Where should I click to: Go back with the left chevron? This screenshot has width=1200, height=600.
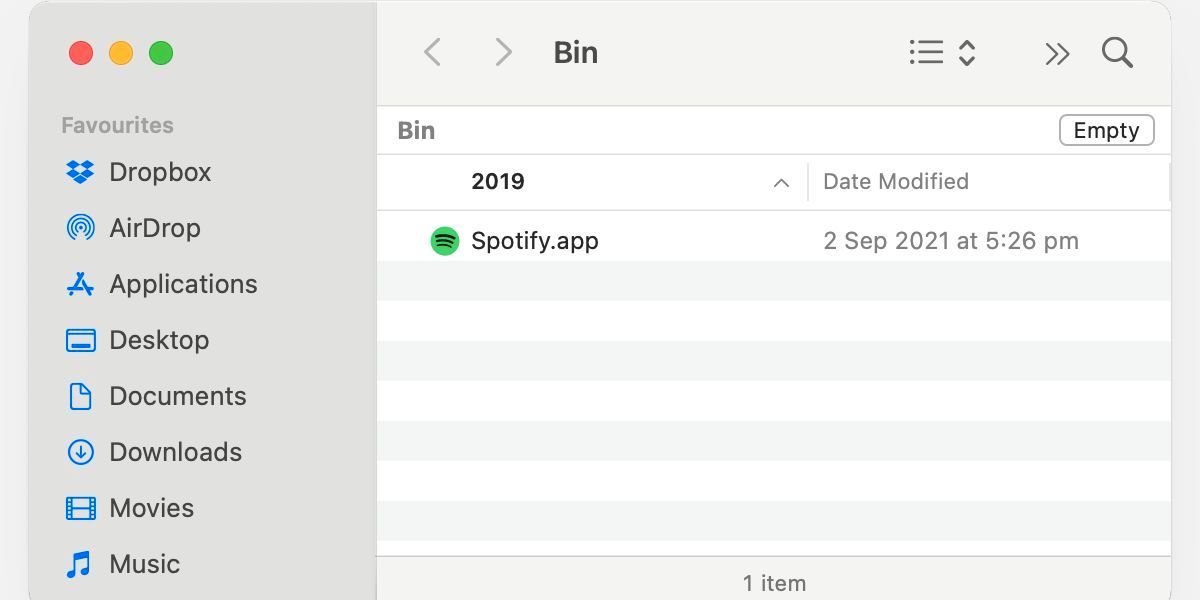tap(432, 52)
